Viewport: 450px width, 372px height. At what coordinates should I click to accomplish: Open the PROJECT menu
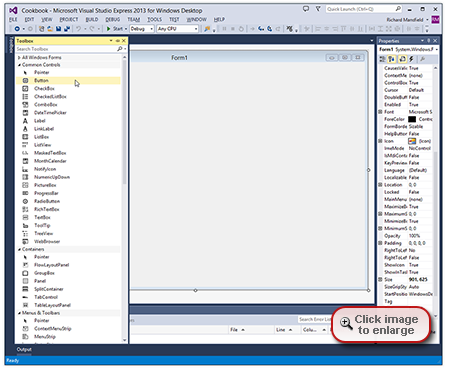click(x=69, y=20)
